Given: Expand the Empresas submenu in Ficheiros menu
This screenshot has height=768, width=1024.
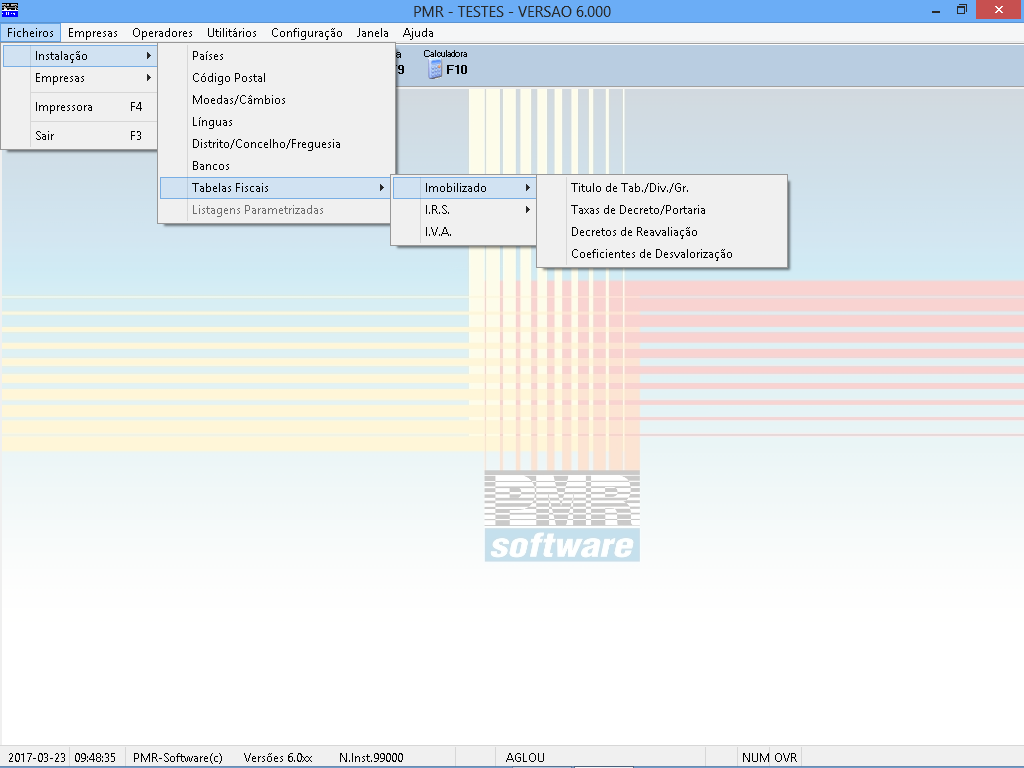Looking at the screenshot, I should [x=80, y=78].
